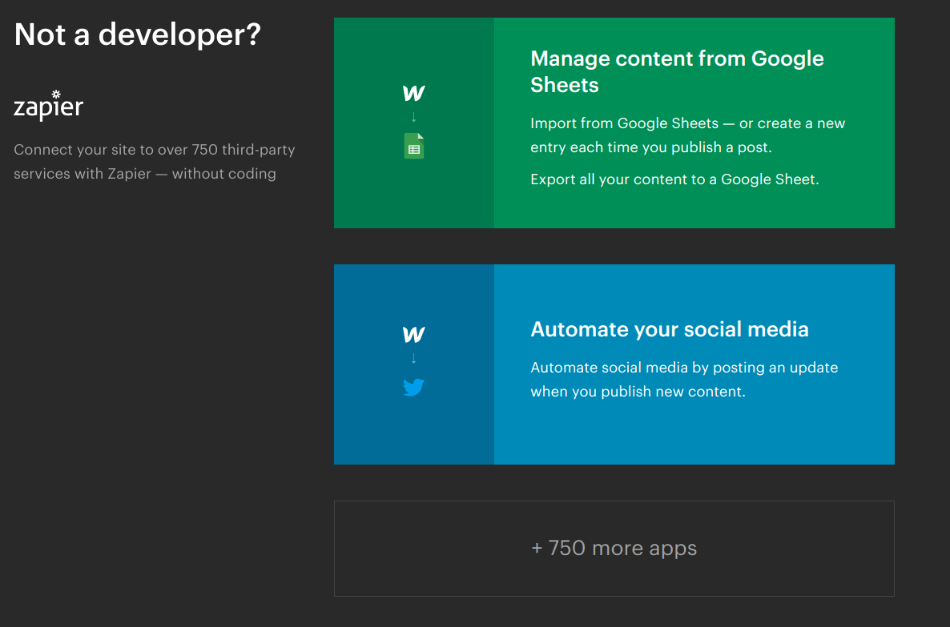Click the Import from Google Sheets description
This screenshot has height=627, width=950.
[x=688, y=135]
